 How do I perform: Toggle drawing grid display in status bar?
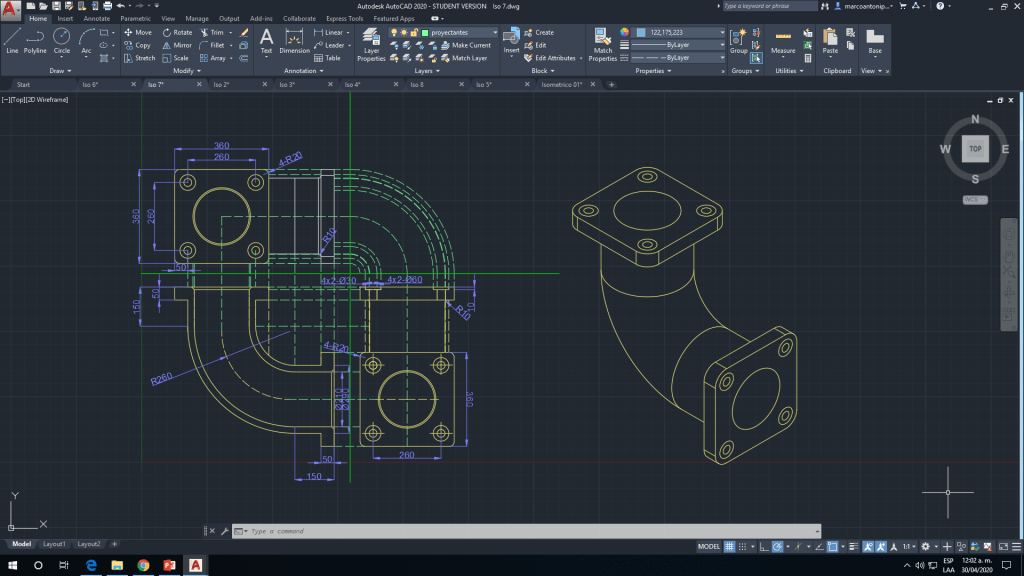point(730,547)
